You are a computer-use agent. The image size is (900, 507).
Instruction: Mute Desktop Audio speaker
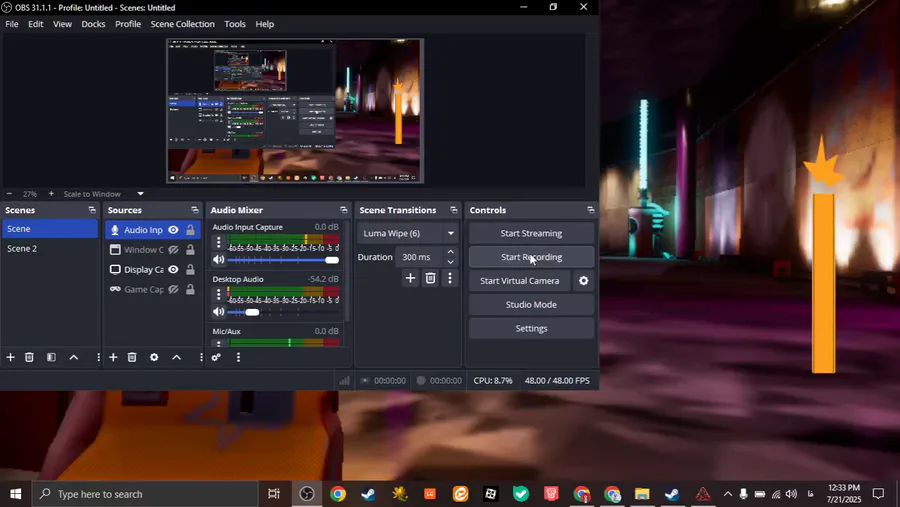(x=218, y=312)
